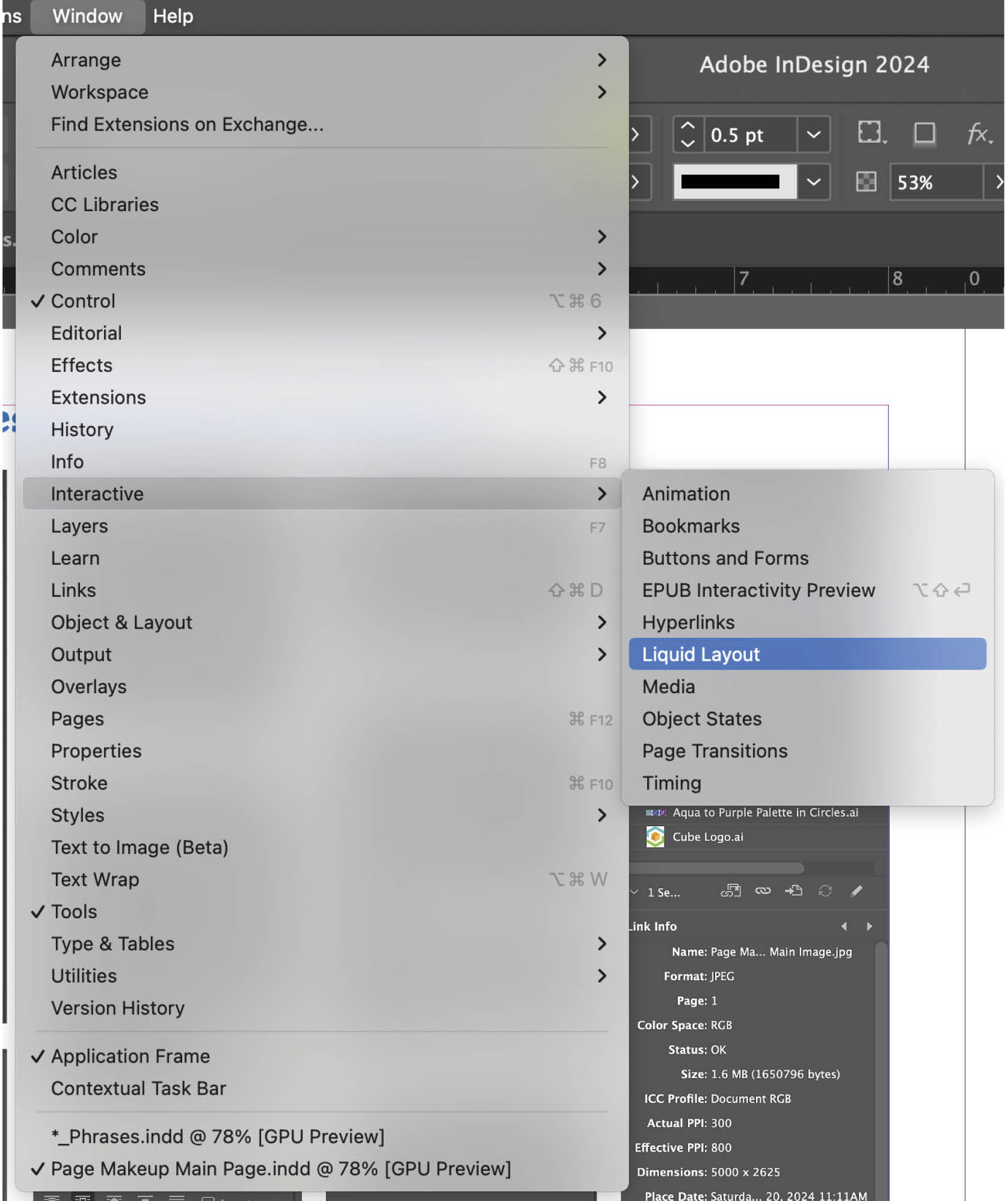Click the 0.5 pt stroke weight field
The width and height of the screenshot is (1008, 1201).
click(750, 135)
